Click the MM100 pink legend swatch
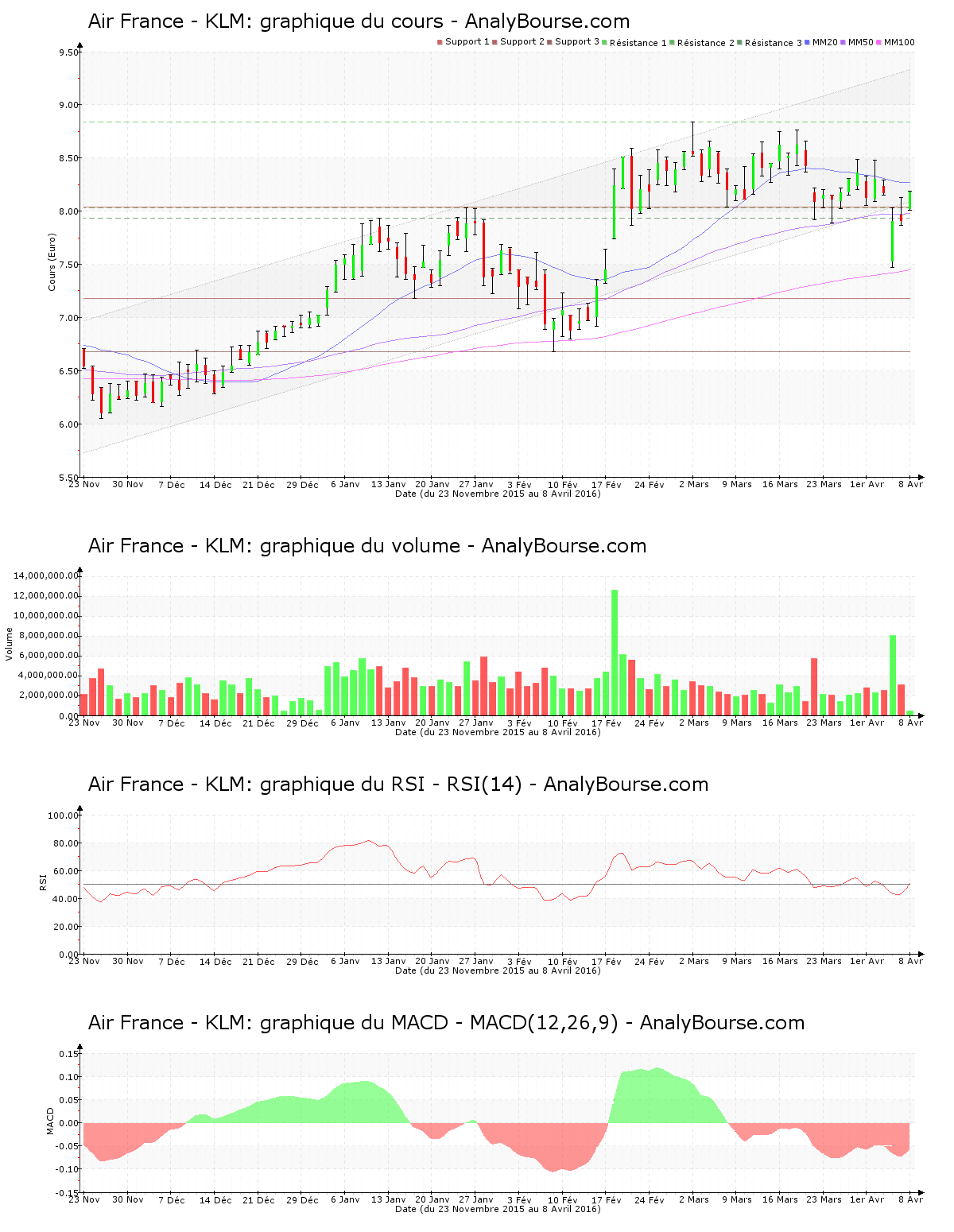Image resolution: width=954 pixels, height=1232 pixels. pyautogui.click(x=880, y=42)
